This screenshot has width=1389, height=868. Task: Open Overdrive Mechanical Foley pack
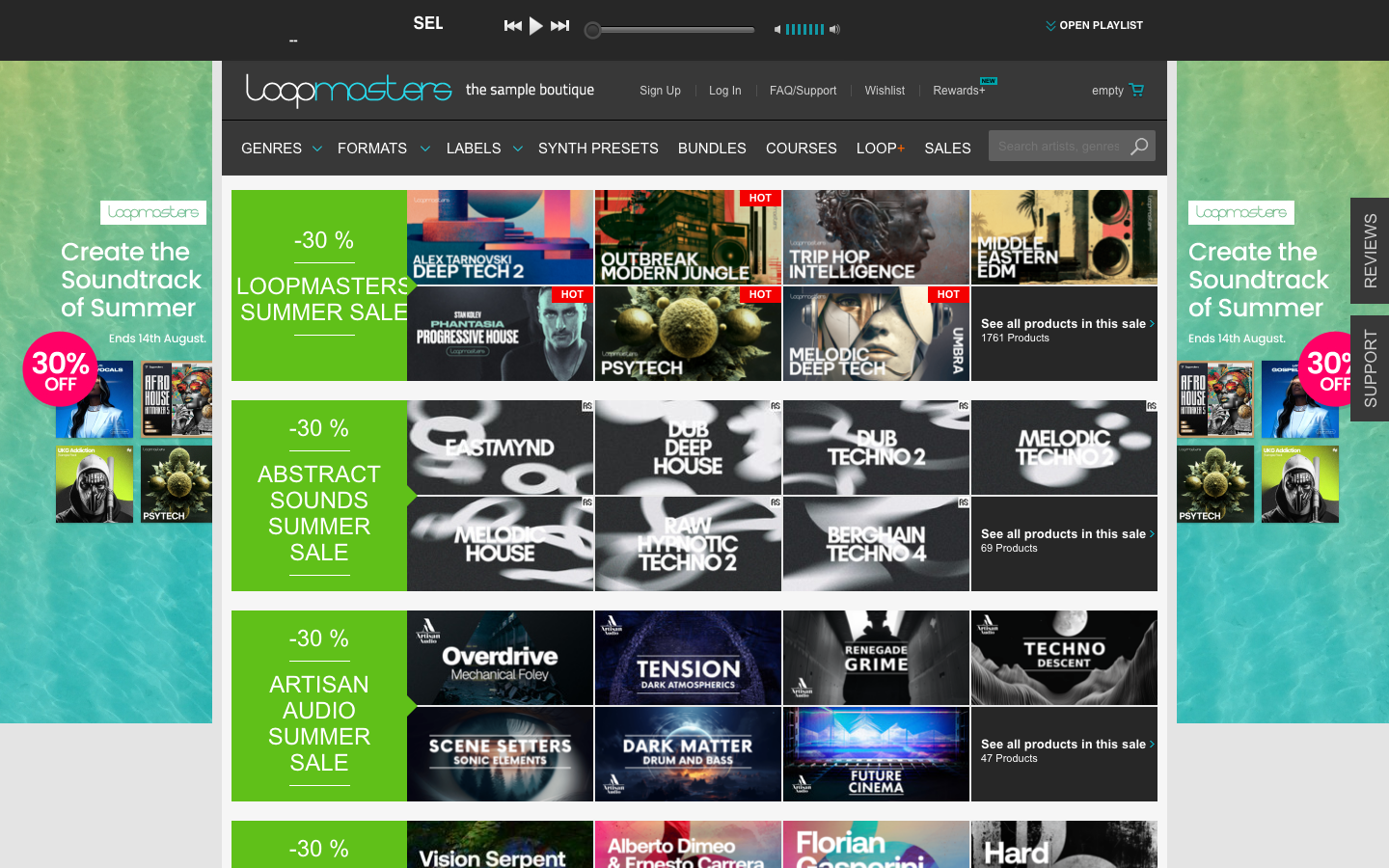pos(500,658)
